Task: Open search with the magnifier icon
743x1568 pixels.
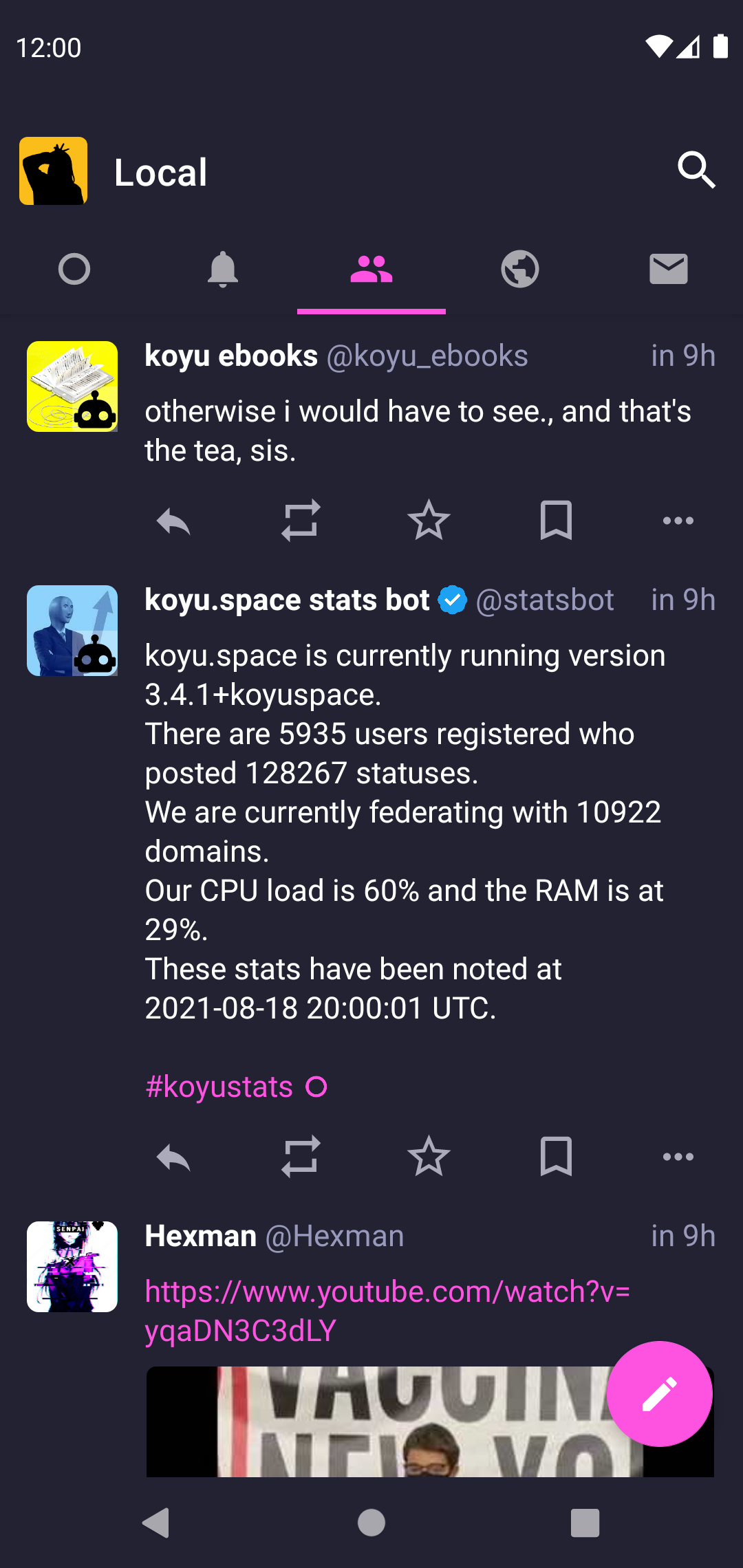Action: 696,171
